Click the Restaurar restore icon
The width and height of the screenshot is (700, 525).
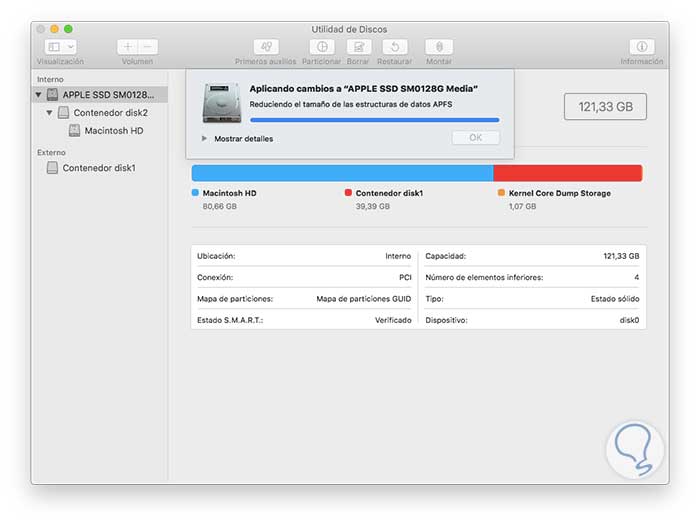(x=395, y=46)
